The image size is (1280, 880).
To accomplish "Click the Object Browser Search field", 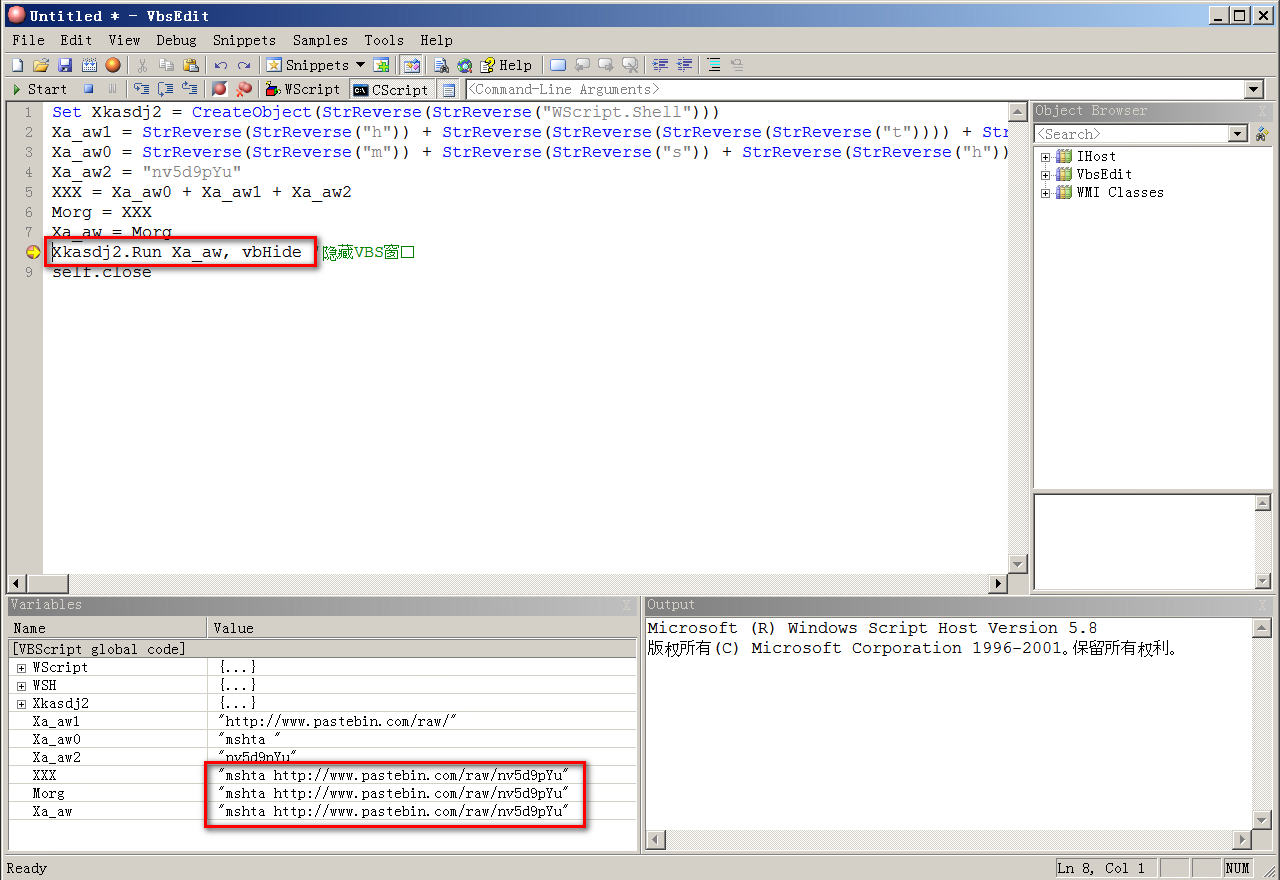I will [1131, 134].
